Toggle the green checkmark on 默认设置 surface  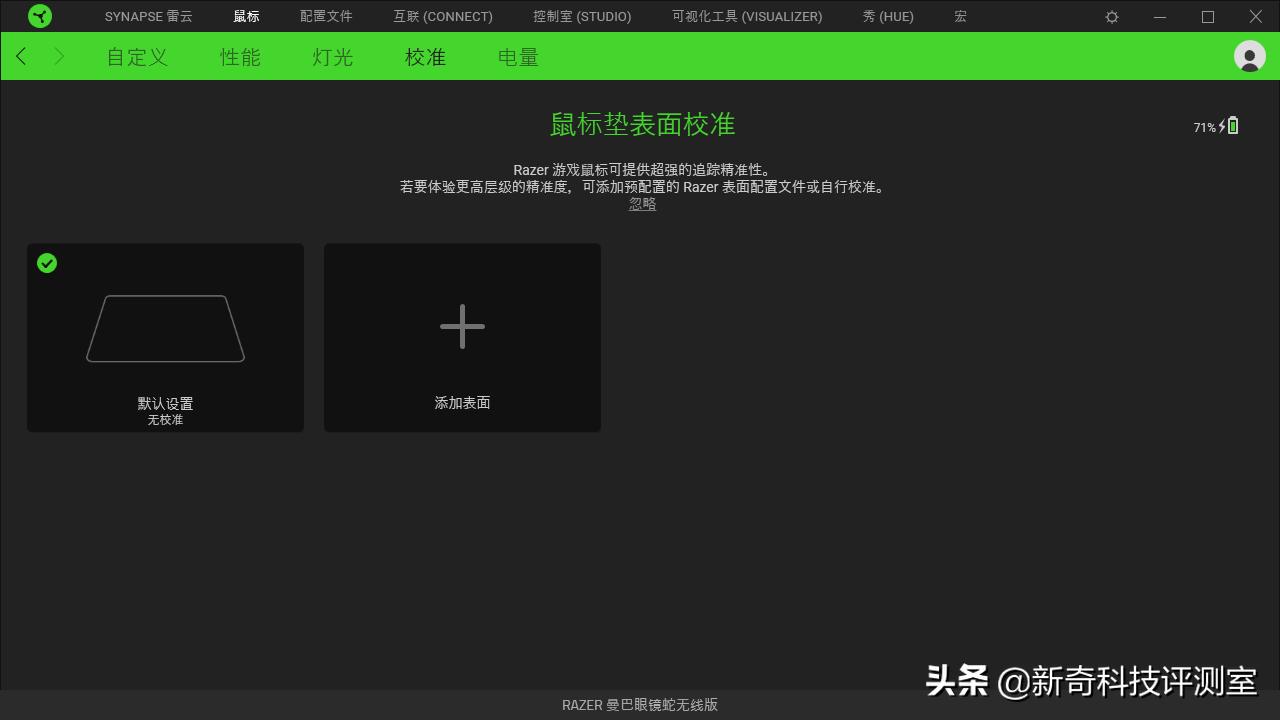pyautogui.click(x=46, y=263)
